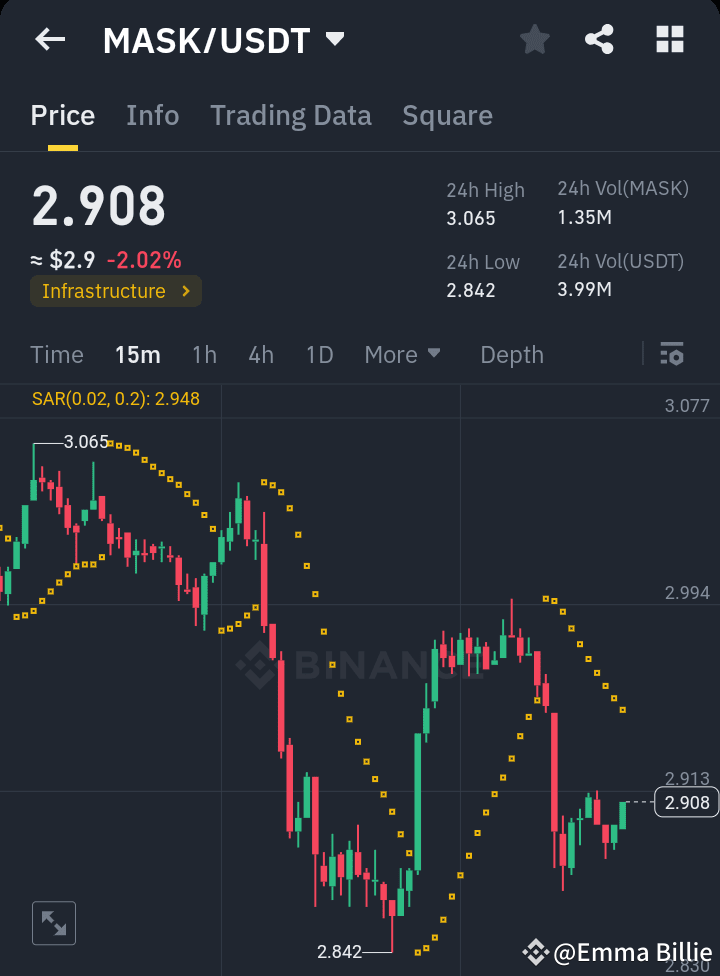Open the chart indicator settings icon
720x976 pixels.
(x=671, y=354)
